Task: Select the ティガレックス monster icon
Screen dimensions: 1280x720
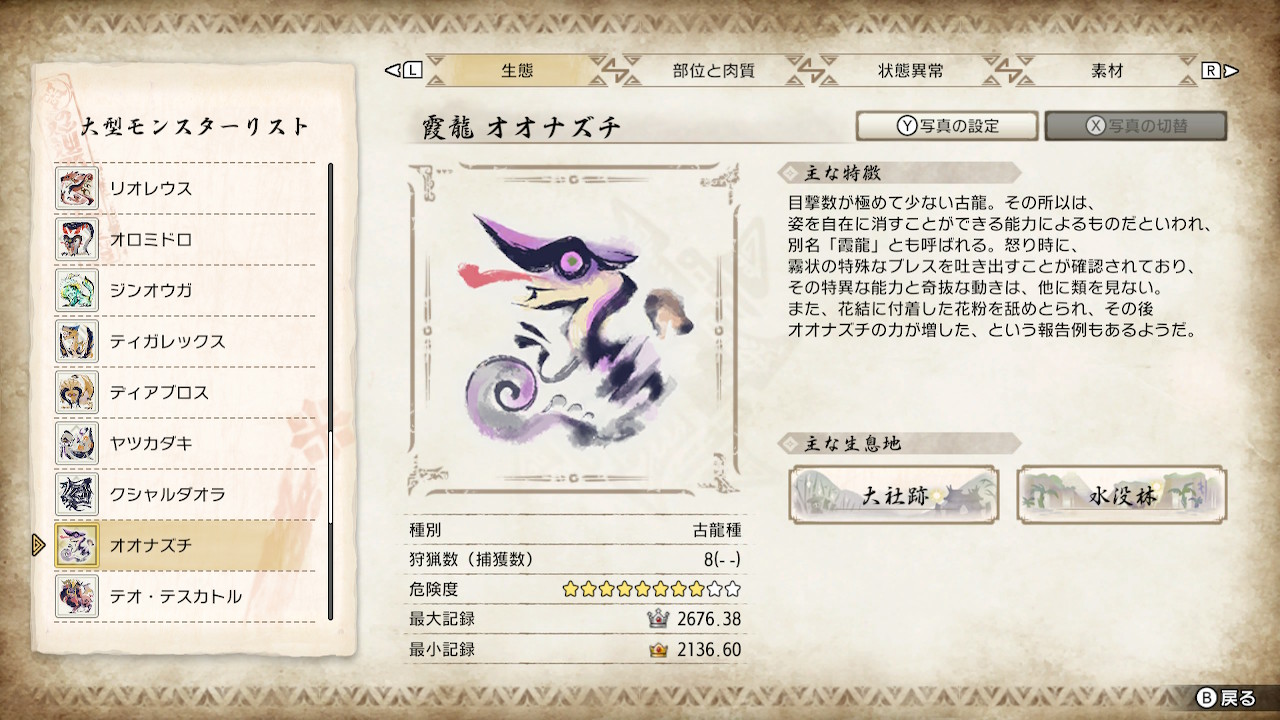Action: pyautogui.click(x=76, y=341)
